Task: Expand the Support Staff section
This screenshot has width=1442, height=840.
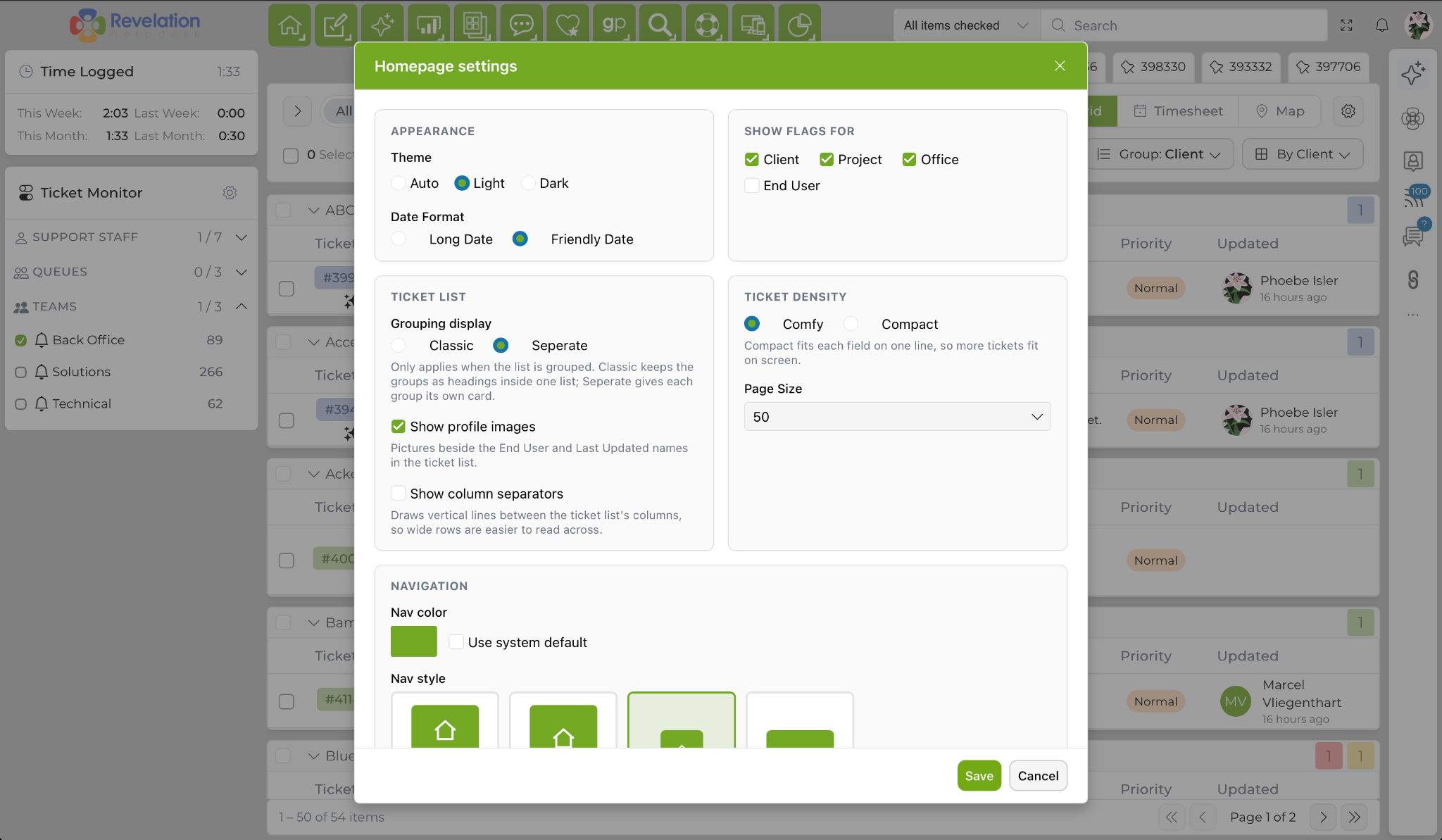Action: (x=131, y=237)
